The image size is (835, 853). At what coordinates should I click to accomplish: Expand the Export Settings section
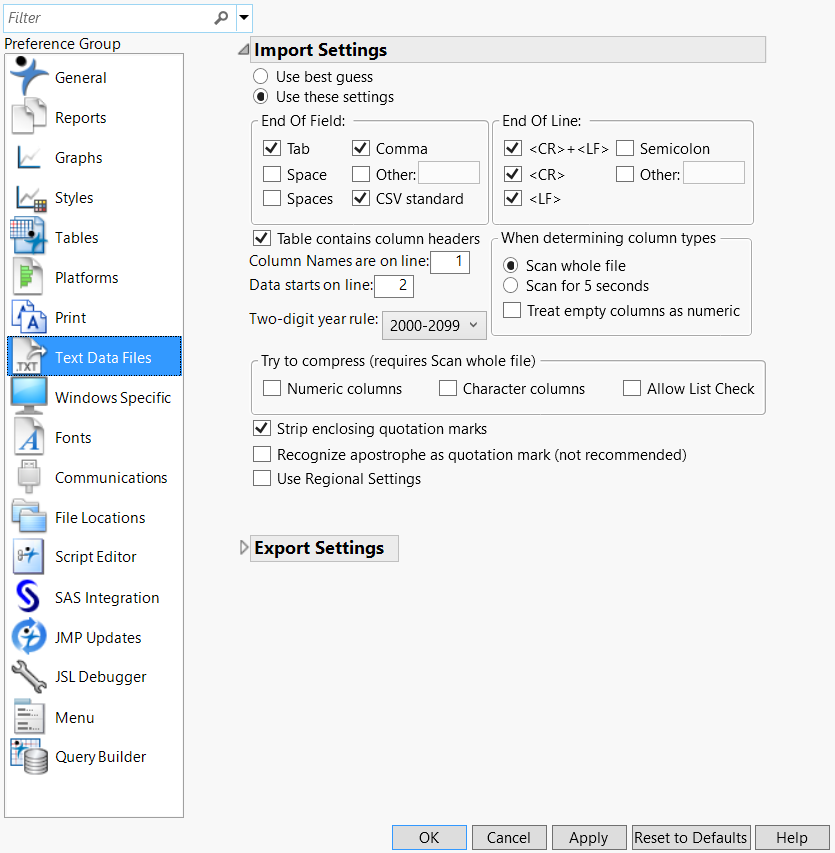pos(244,548)
